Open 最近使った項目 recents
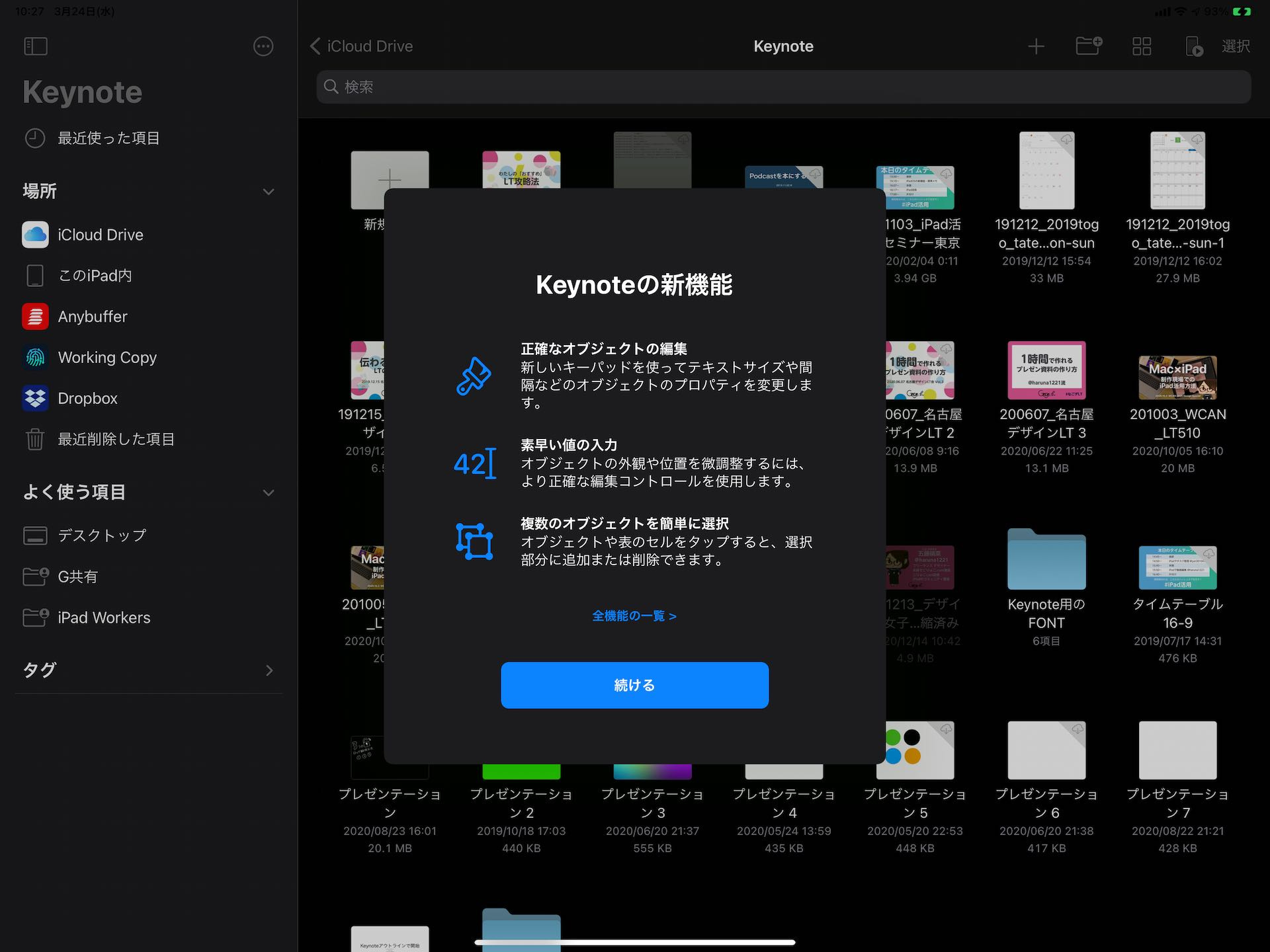Image resolution: width=1270 pixels, height=952 pixels. [x=149, y=138]
